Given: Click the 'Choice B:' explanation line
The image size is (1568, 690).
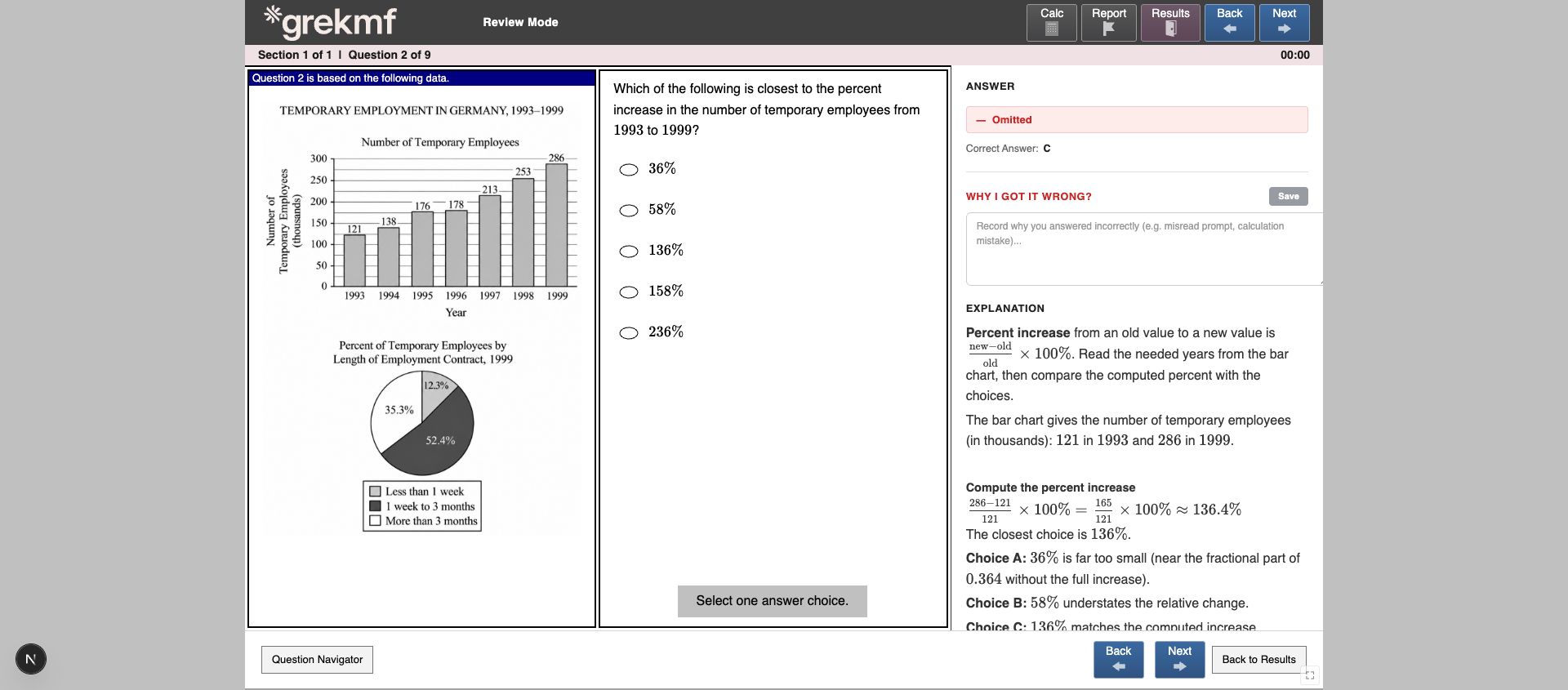Looking at the screenshot, I should (x=1107, y=603).
